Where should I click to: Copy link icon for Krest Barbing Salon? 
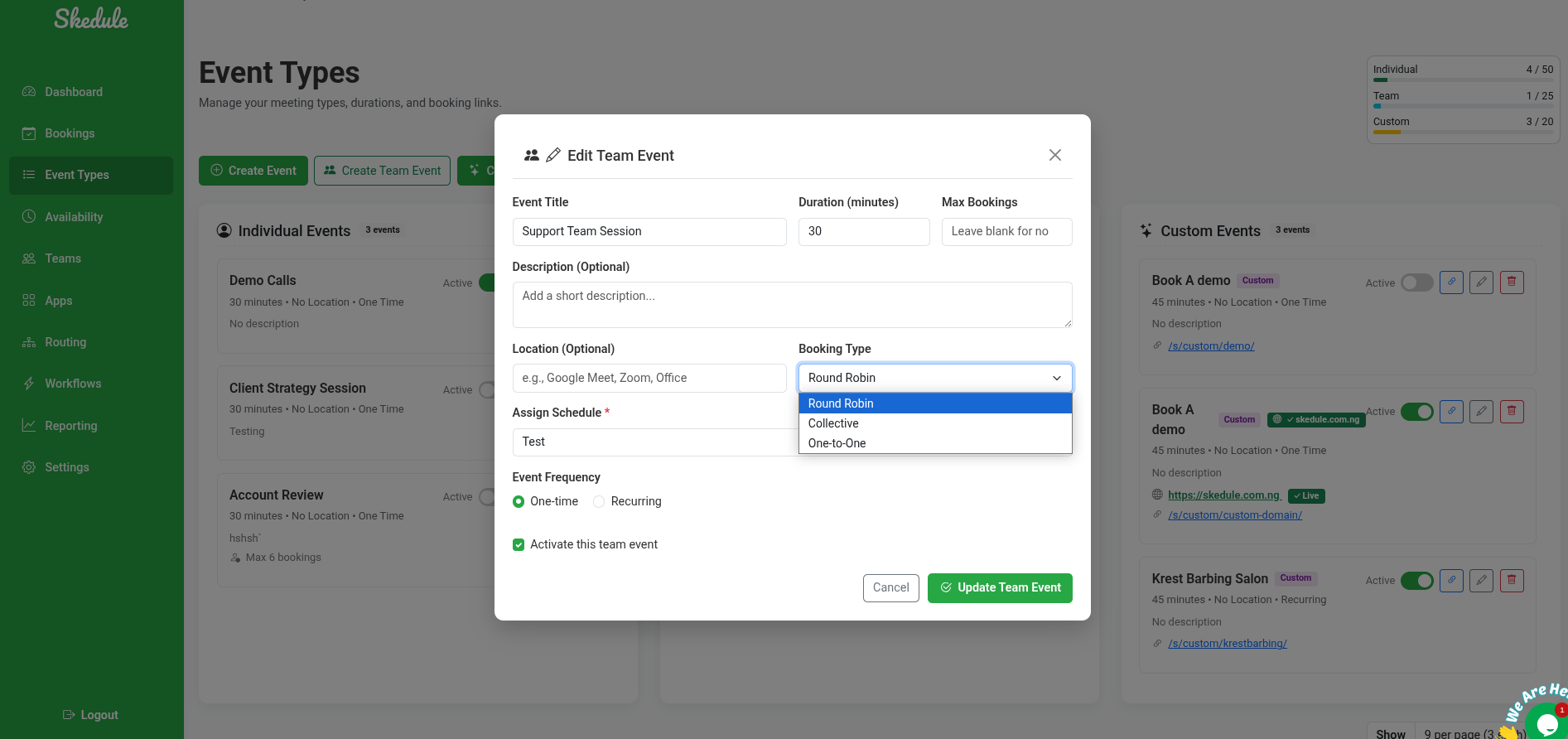1451,581
